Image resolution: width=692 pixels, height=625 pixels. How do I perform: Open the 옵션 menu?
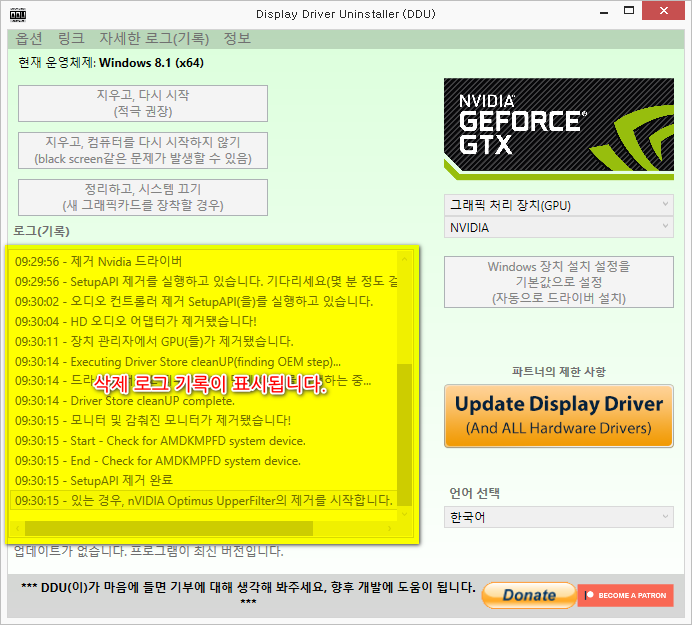(29, 39)
